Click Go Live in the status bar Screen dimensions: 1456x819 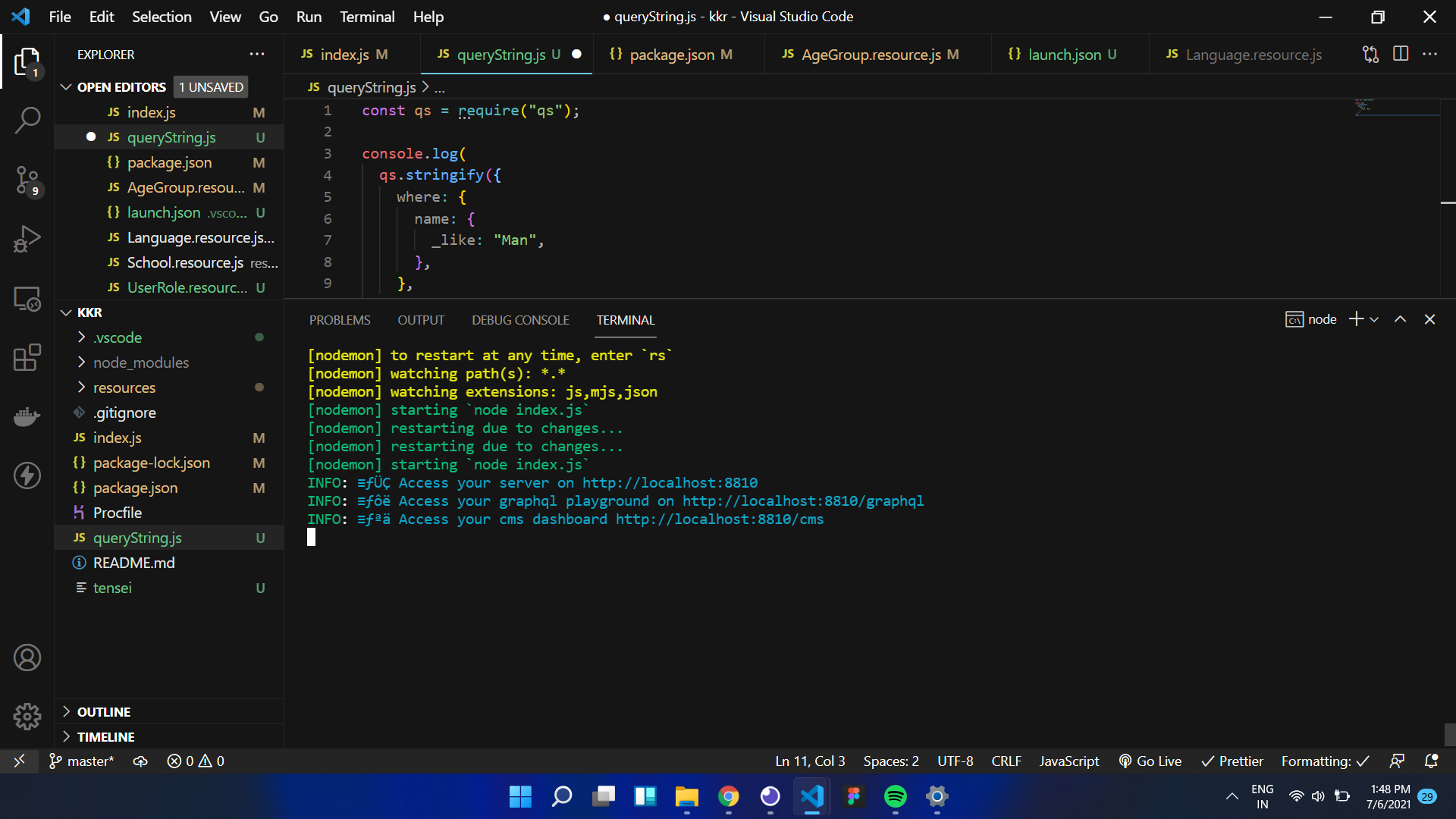[1150, 761]
